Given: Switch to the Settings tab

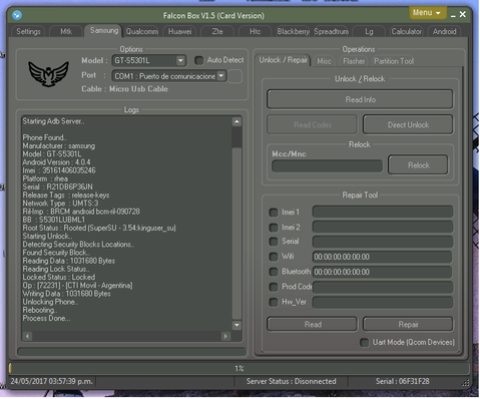Looking at the screenshot, I should point(28,32).
